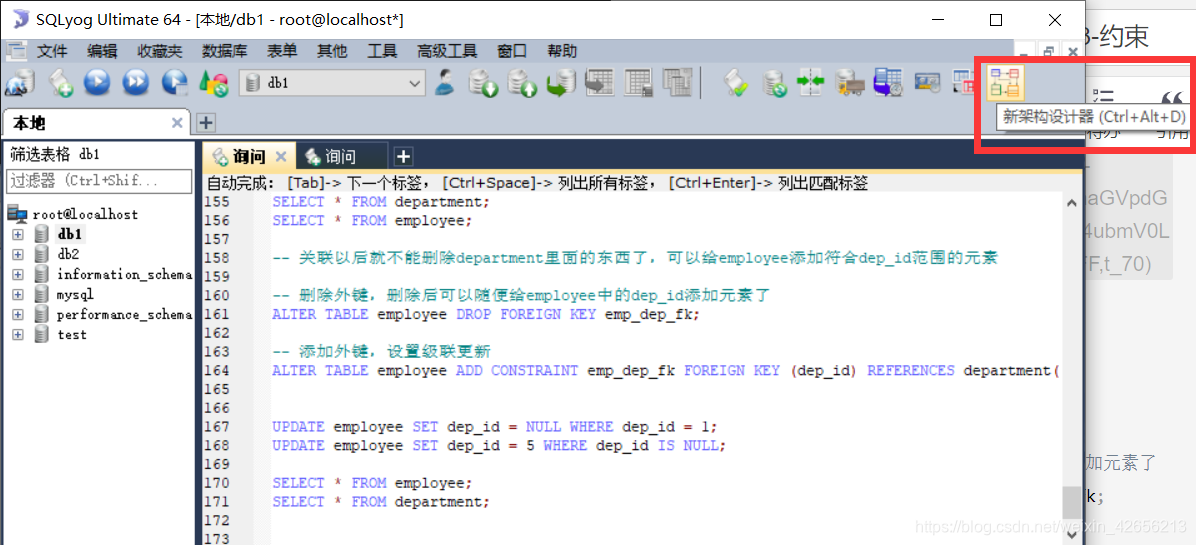Expand the db1 tree node
Screen dimensions: 1196x545
18,234
